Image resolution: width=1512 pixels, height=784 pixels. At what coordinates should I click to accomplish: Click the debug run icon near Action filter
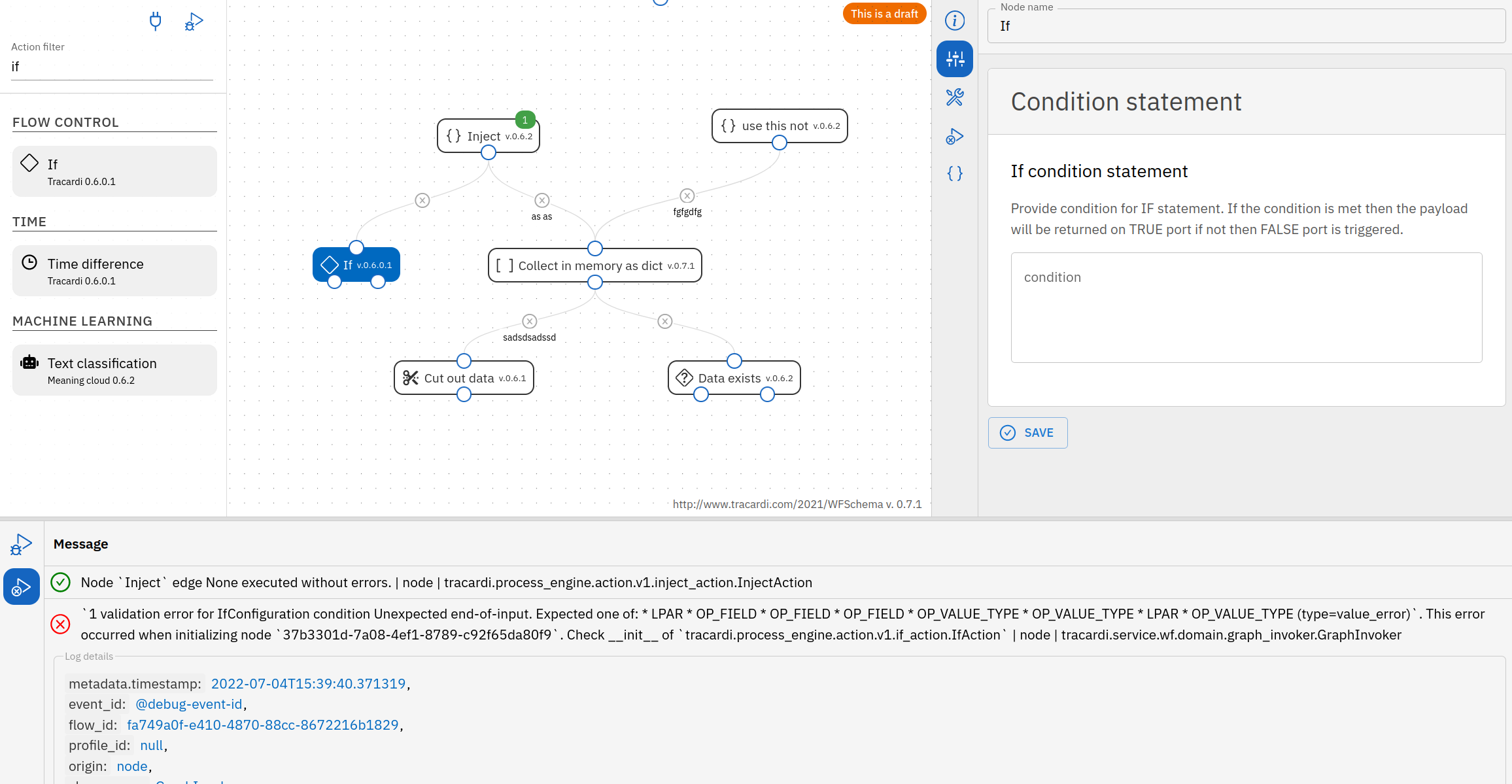[193, 21]
